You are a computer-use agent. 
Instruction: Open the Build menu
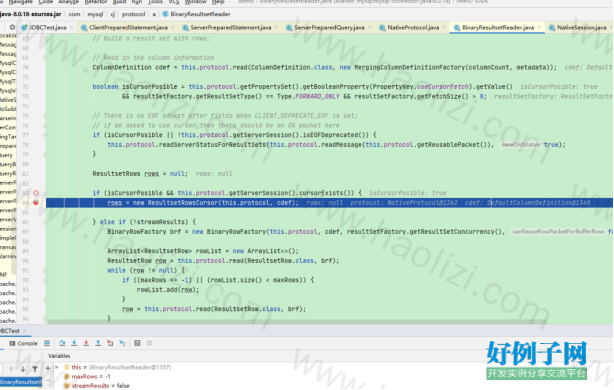(119, 2)
